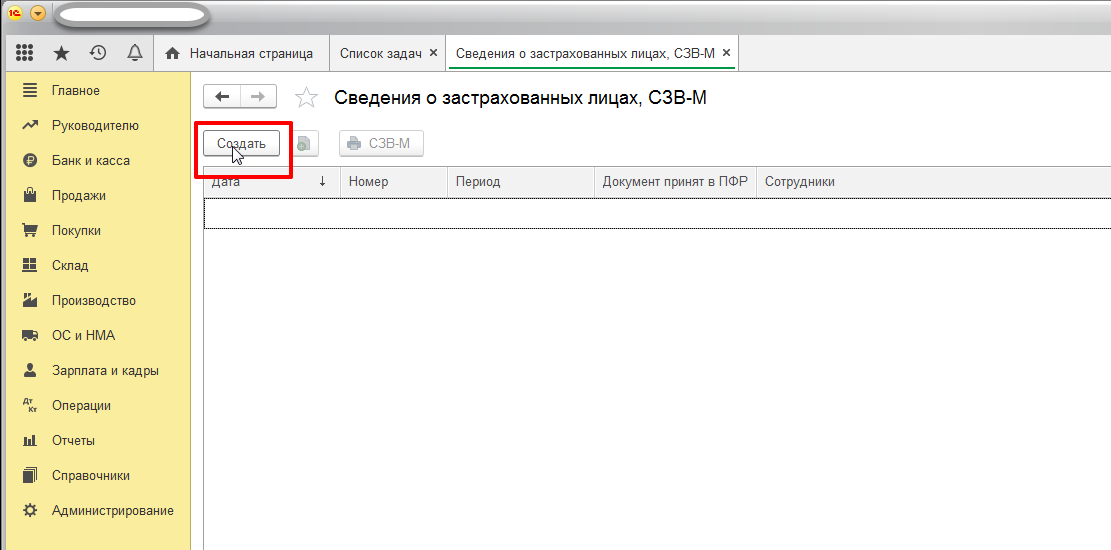The width and height of the screenshot is (1111, 550).
Task: Add this page to favorites star
Action: point(306,97)
